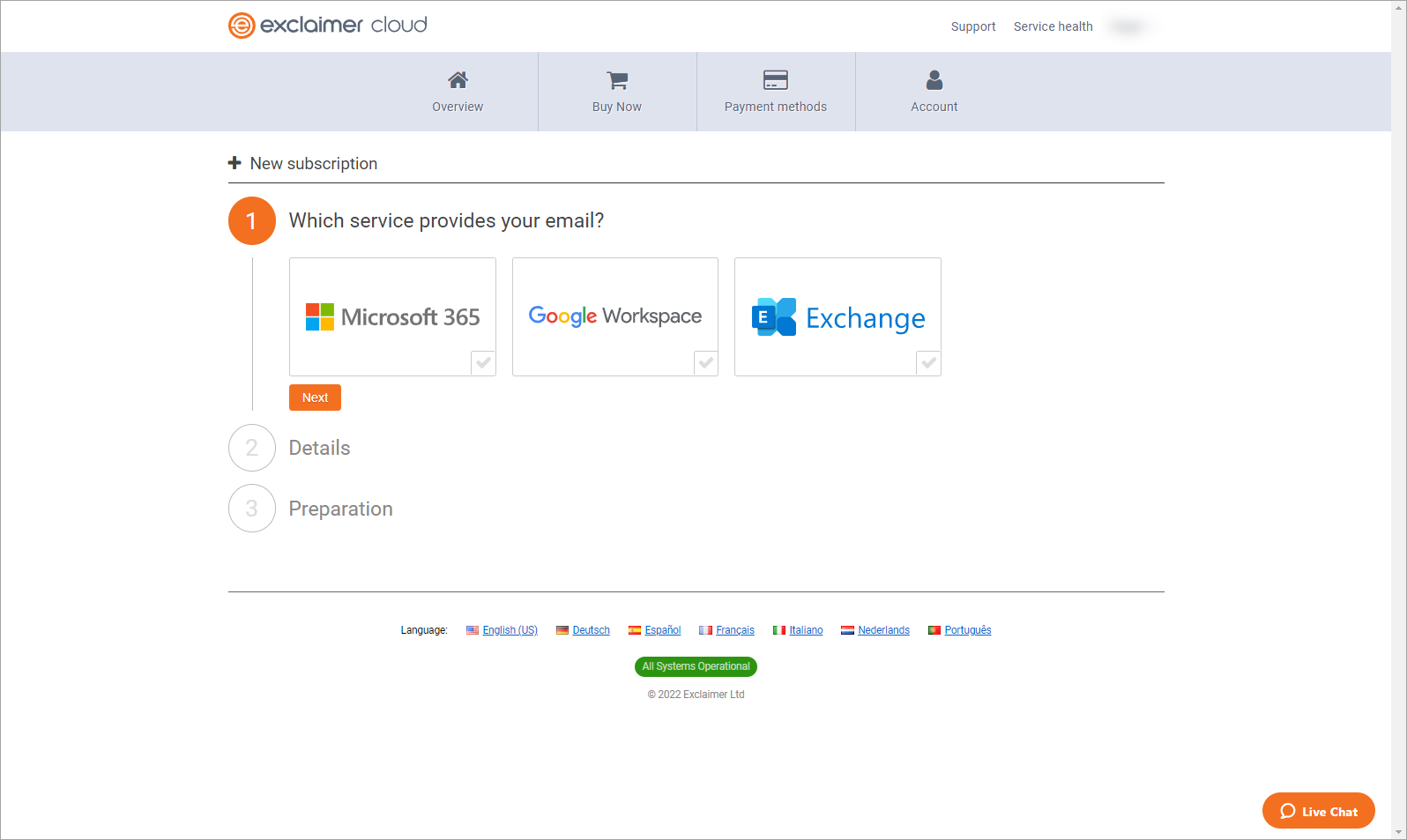This screenshot has width=1407, height=840.
Task: Tick the Exchange tile checkmark
Action: [x=928, y=363]
